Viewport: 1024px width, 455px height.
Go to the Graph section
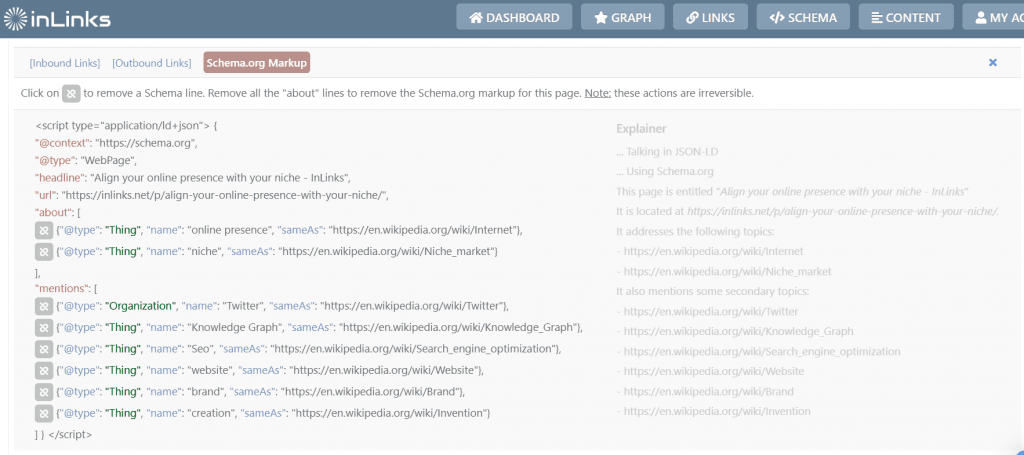tap(622, 18)
